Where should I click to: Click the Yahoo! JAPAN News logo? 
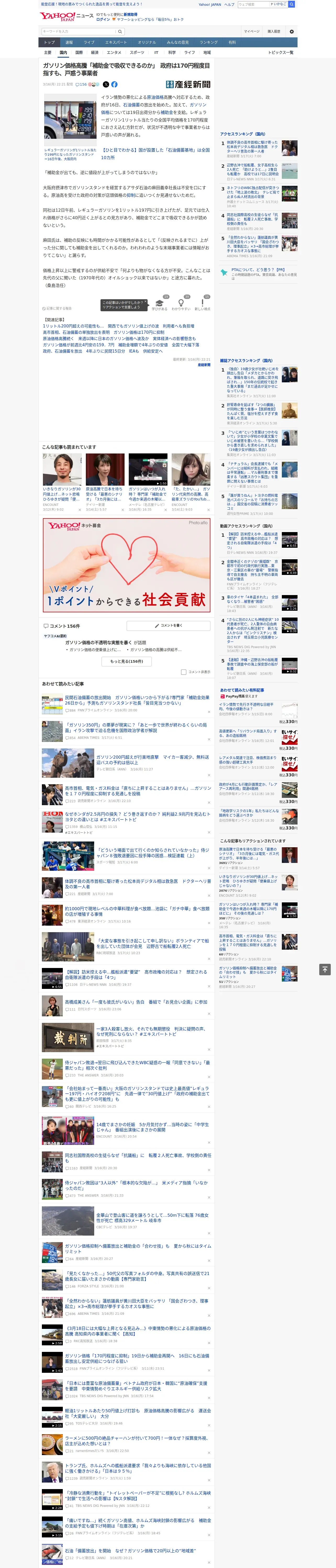(x=66, y=16)
